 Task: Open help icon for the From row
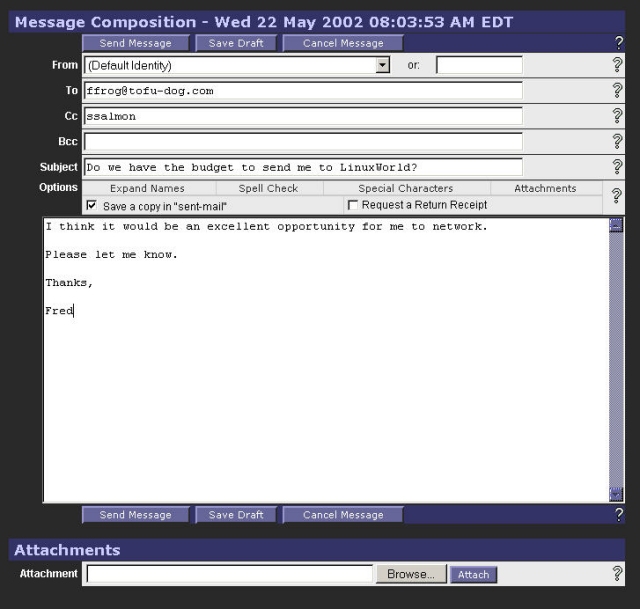pyautogui.click(x=617, y=64)
